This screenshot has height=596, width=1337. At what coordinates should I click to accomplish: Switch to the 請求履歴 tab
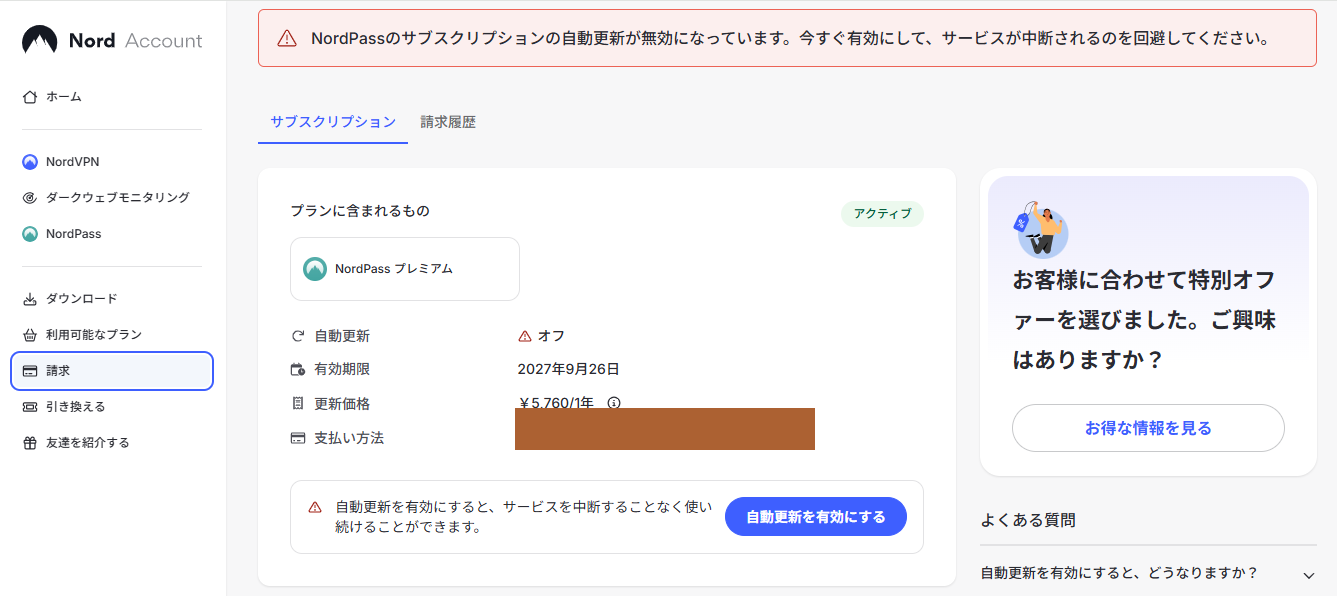(x=448, y=122)
